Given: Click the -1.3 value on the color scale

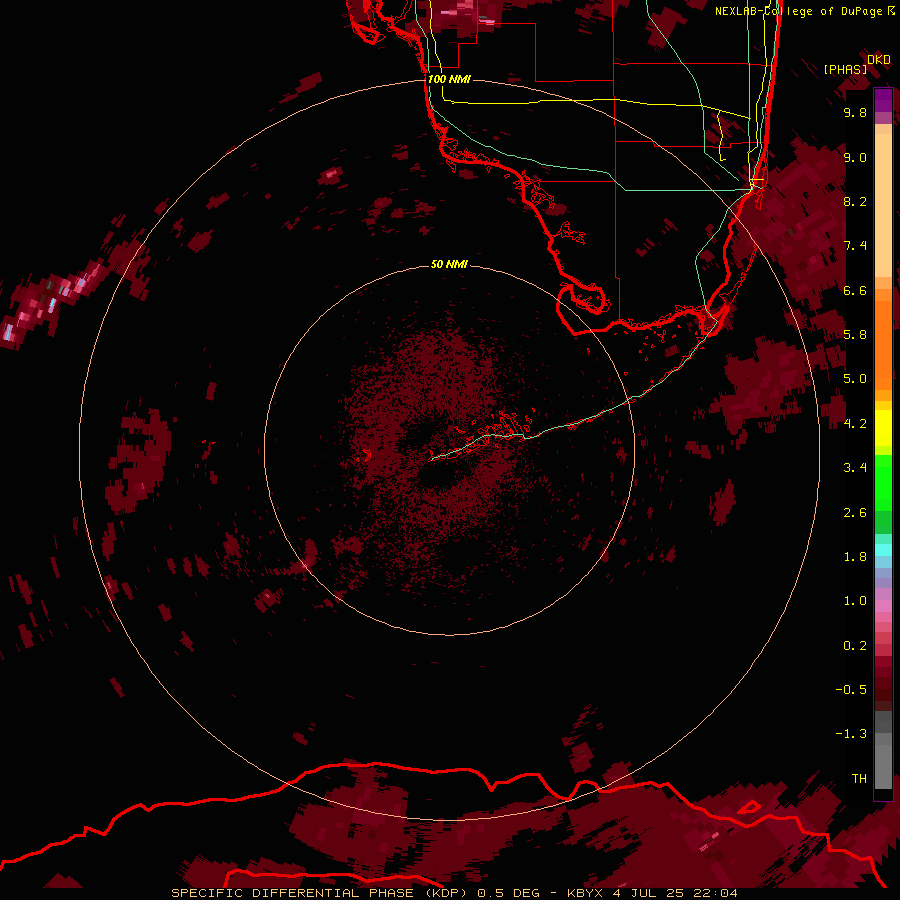Looking at the screenshot, I should [x=851, y=734].
